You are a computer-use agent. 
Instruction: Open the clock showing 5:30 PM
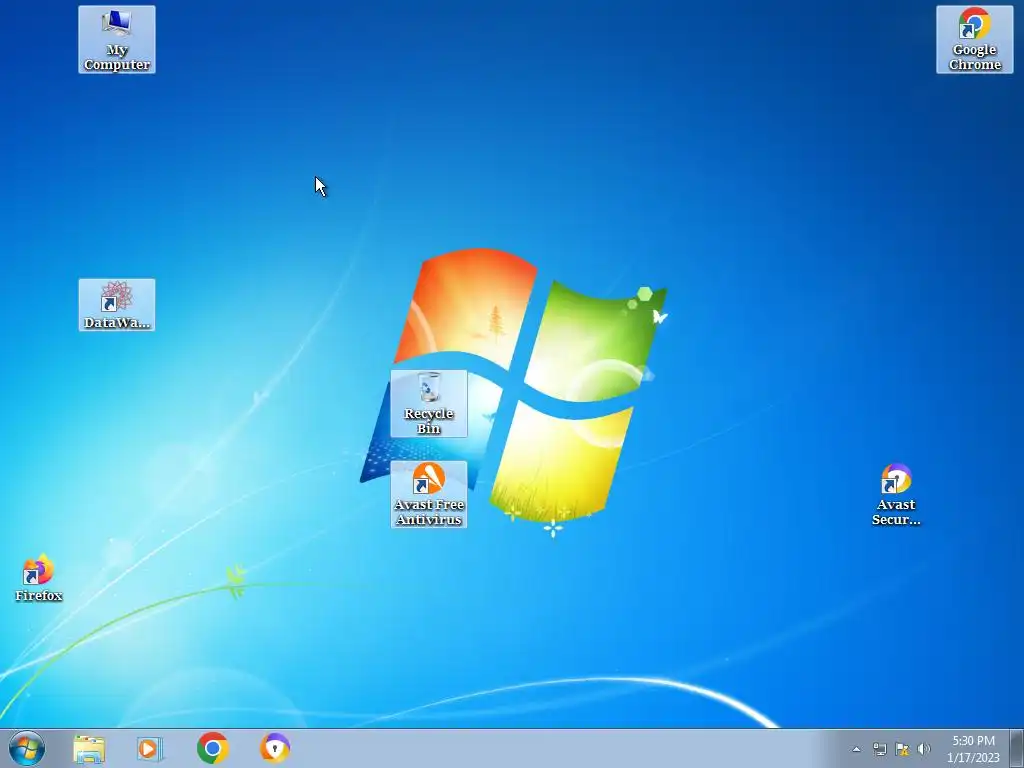tap(973, 749)
